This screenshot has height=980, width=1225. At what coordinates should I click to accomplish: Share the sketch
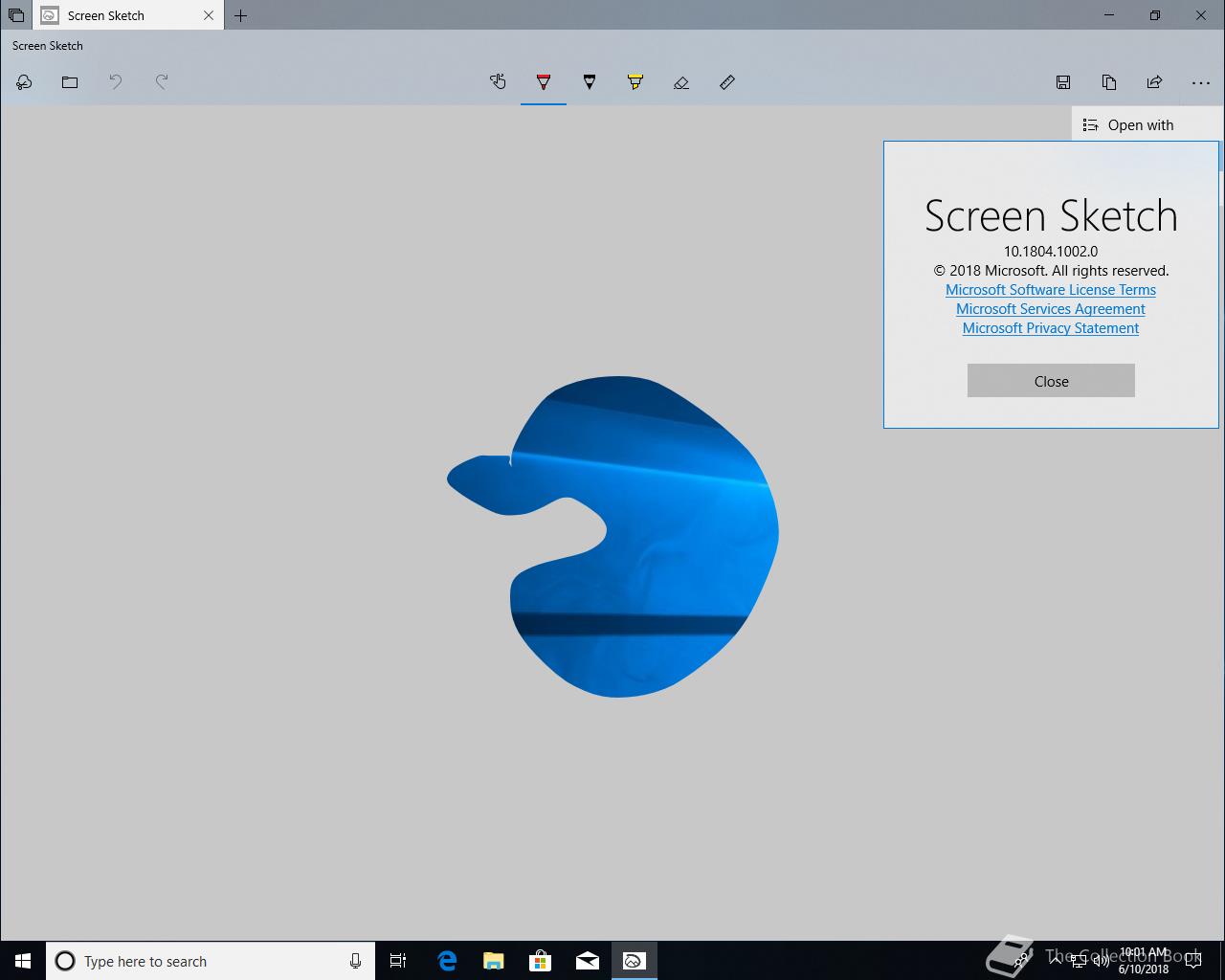(1155, 82)
